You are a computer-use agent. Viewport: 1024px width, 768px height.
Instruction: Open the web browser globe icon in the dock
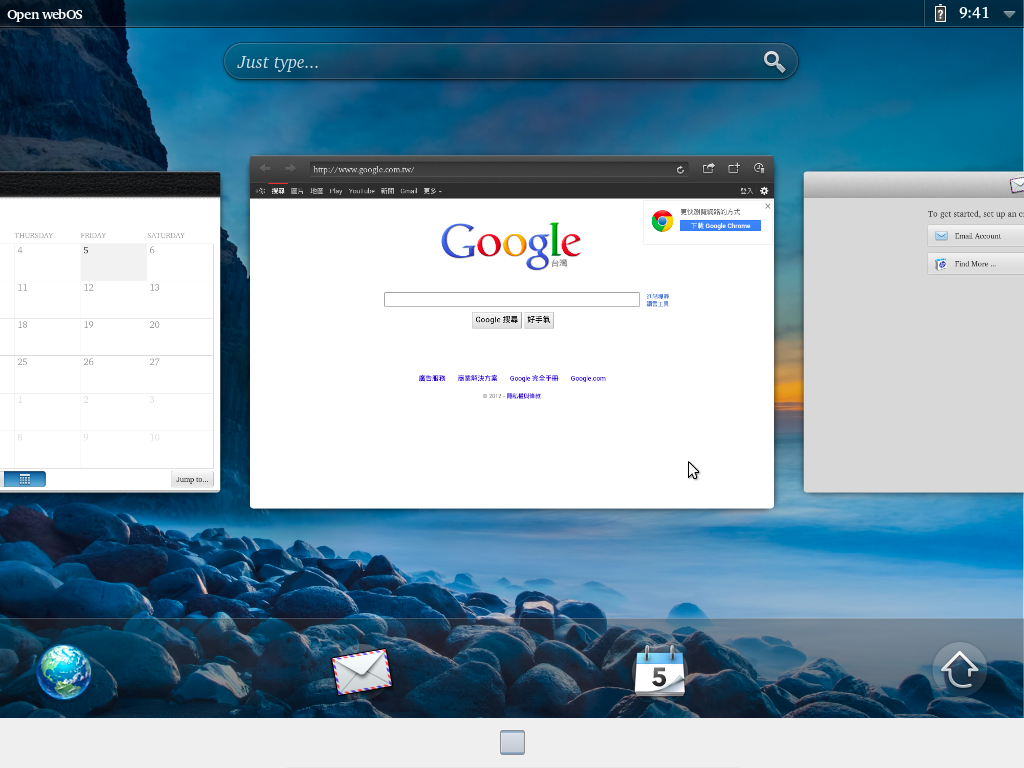click(x=64, y=672)
